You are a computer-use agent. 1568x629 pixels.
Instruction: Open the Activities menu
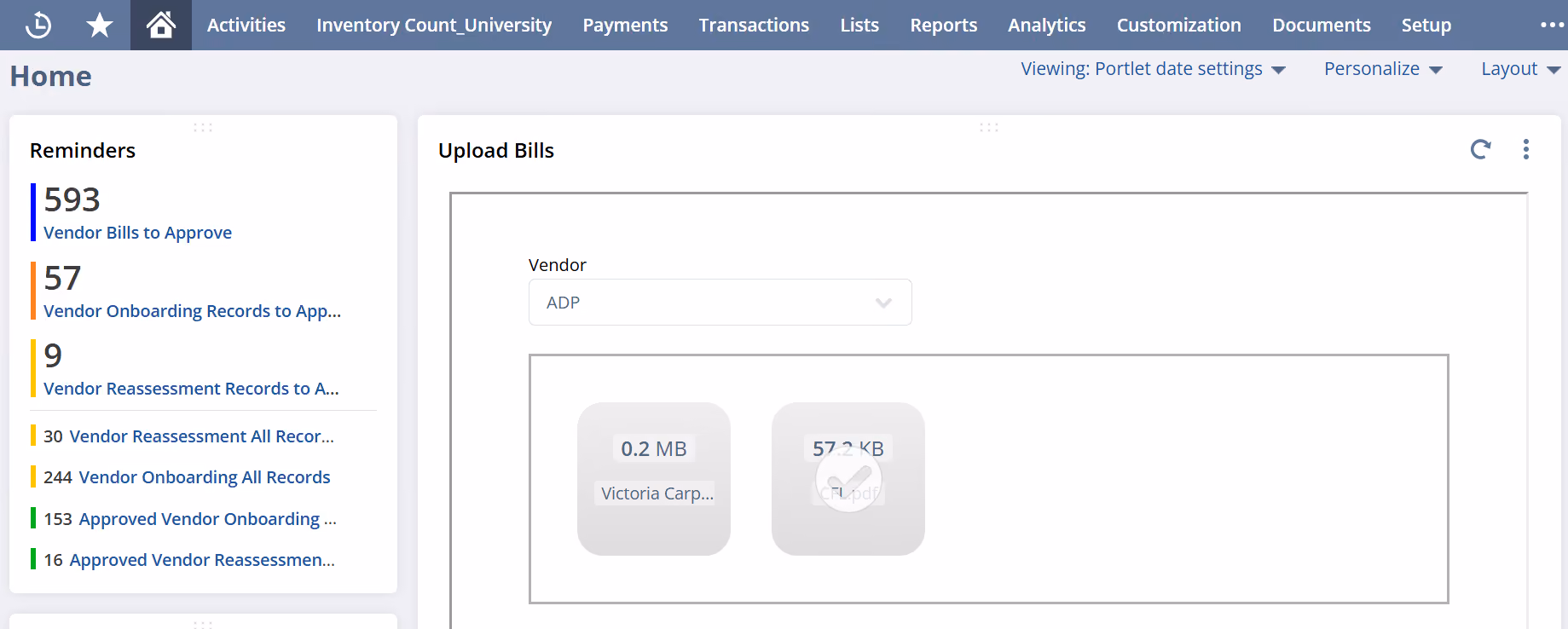pos(246,25)
